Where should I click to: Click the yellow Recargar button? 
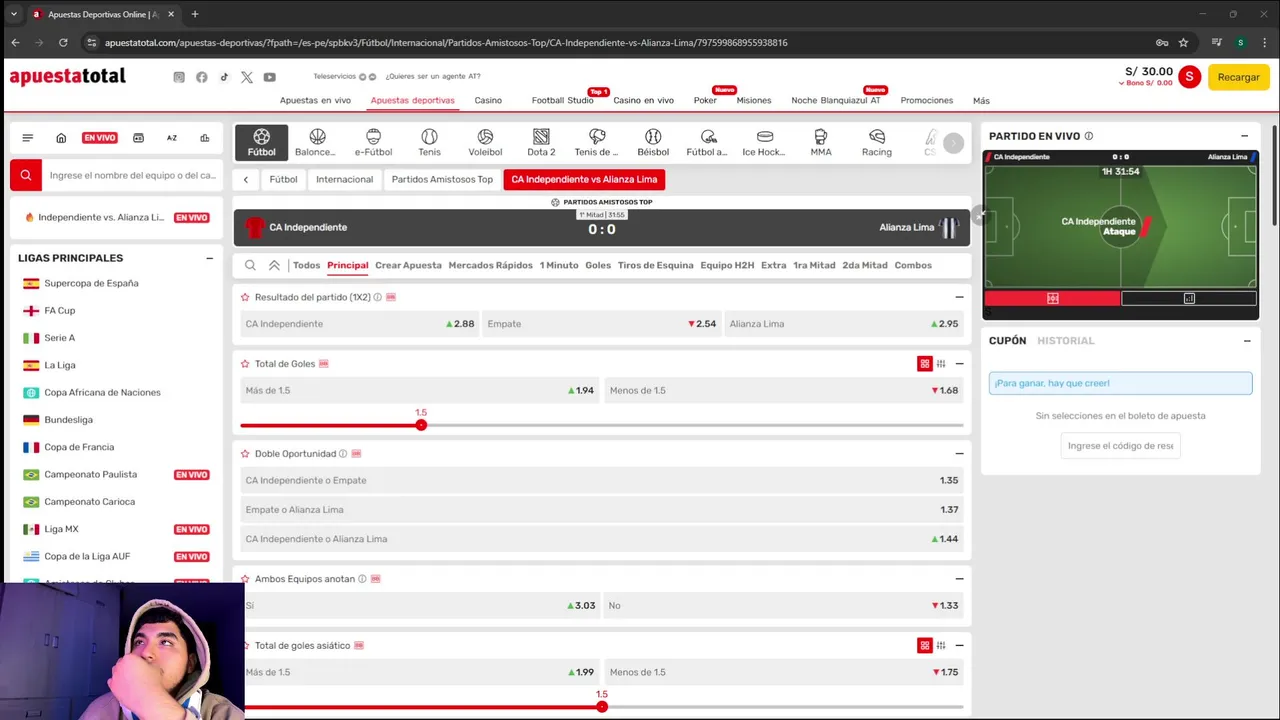point(1239,77)
